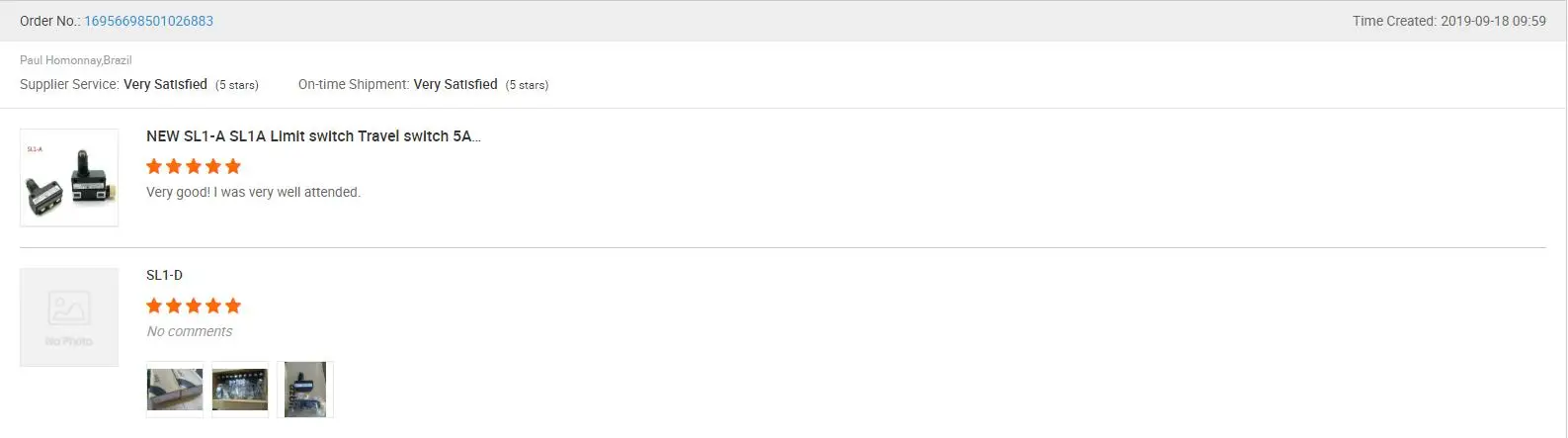Click the first star of the SL1-A rating
This screenshot has height=438, width=1568.
pyautogui.click(x=154, y=166)
